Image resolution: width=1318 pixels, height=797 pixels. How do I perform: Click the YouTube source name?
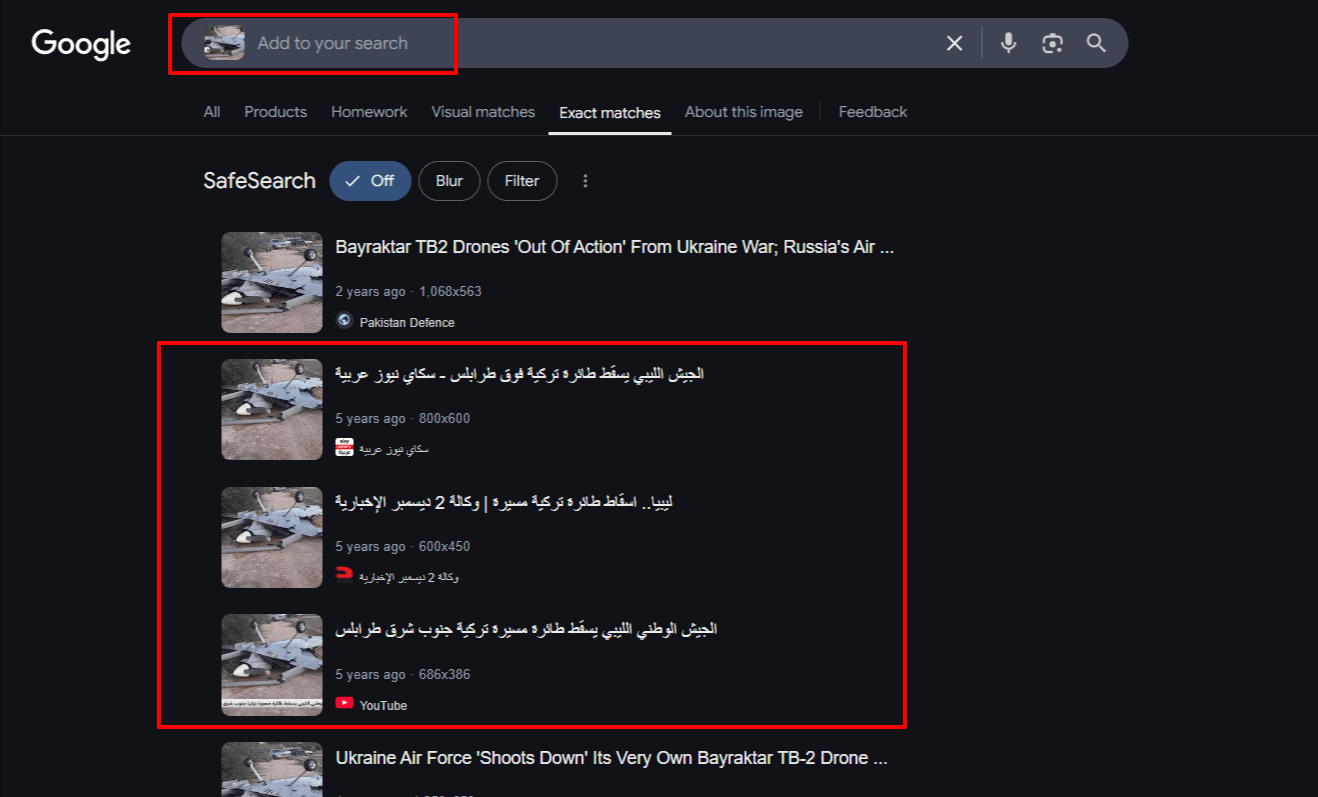pos(383,705)
